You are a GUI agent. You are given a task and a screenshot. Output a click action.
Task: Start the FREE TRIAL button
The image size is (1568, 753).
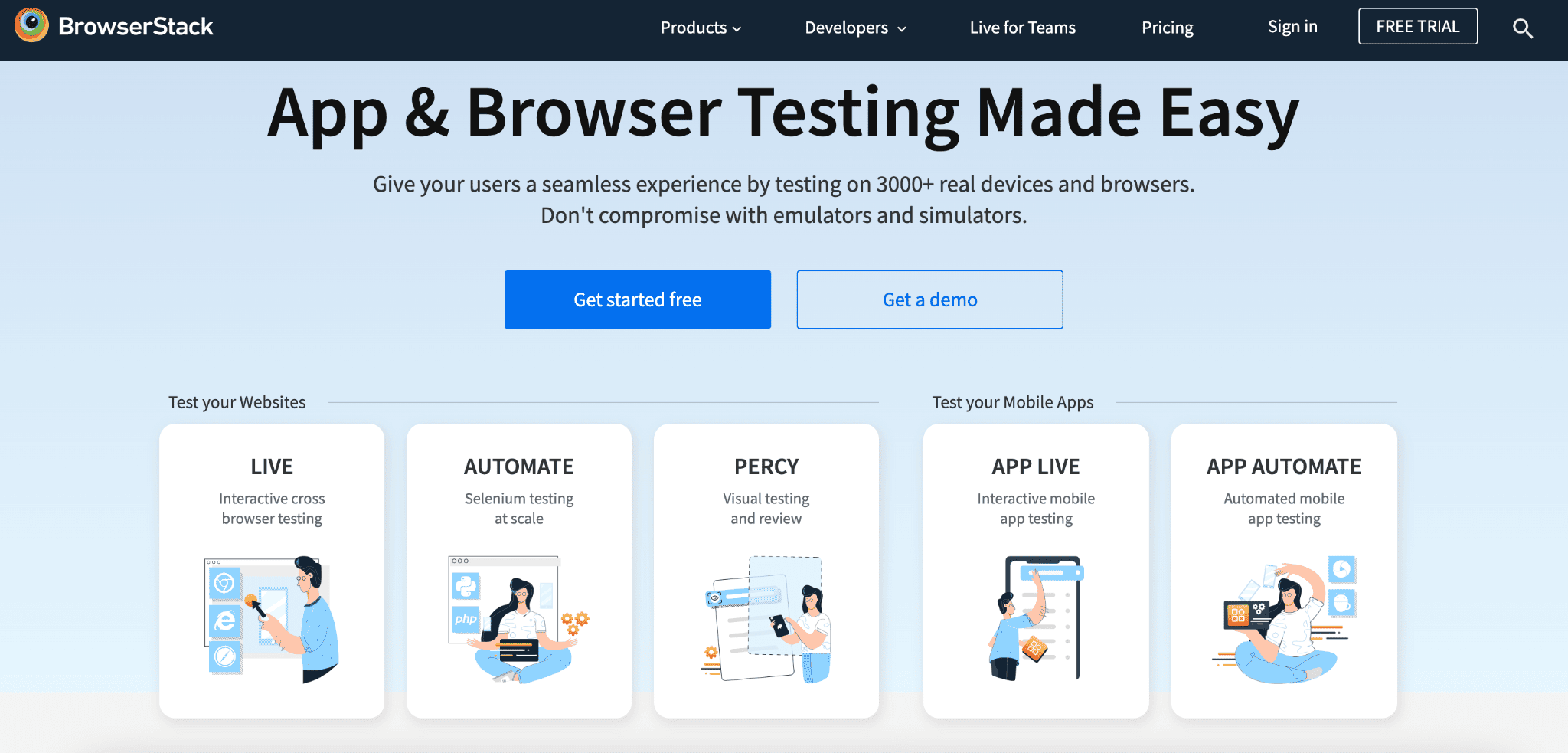tap(1418, 26)
